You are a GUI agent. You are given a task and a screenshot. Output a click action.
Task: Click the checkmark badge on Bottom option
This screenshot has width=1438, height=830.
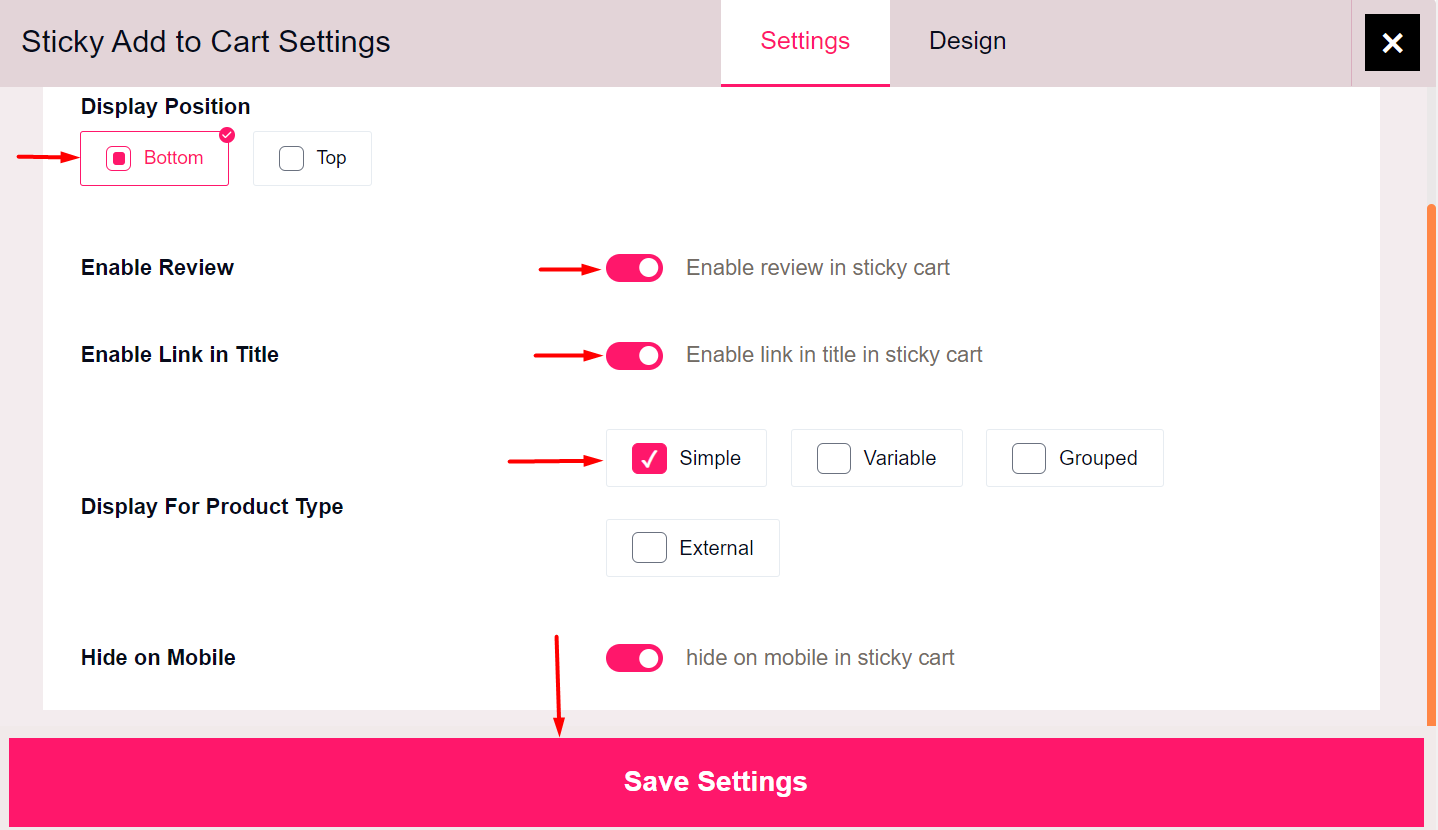pyautogui.click(x=227, y=135)
